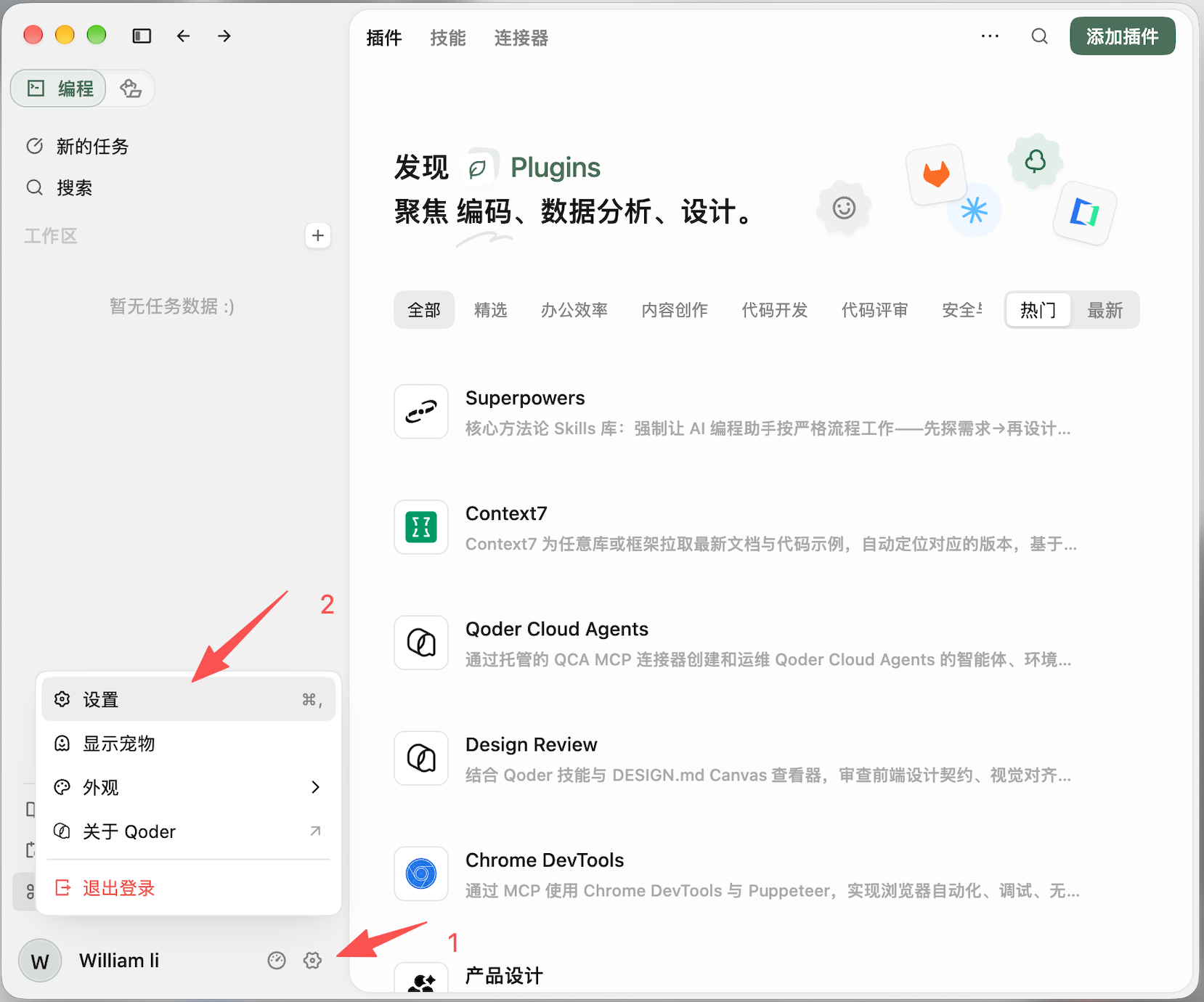1204x1002 pixels.
Task: Click the usage gauge icon beside William li
Action: (277, 961)
